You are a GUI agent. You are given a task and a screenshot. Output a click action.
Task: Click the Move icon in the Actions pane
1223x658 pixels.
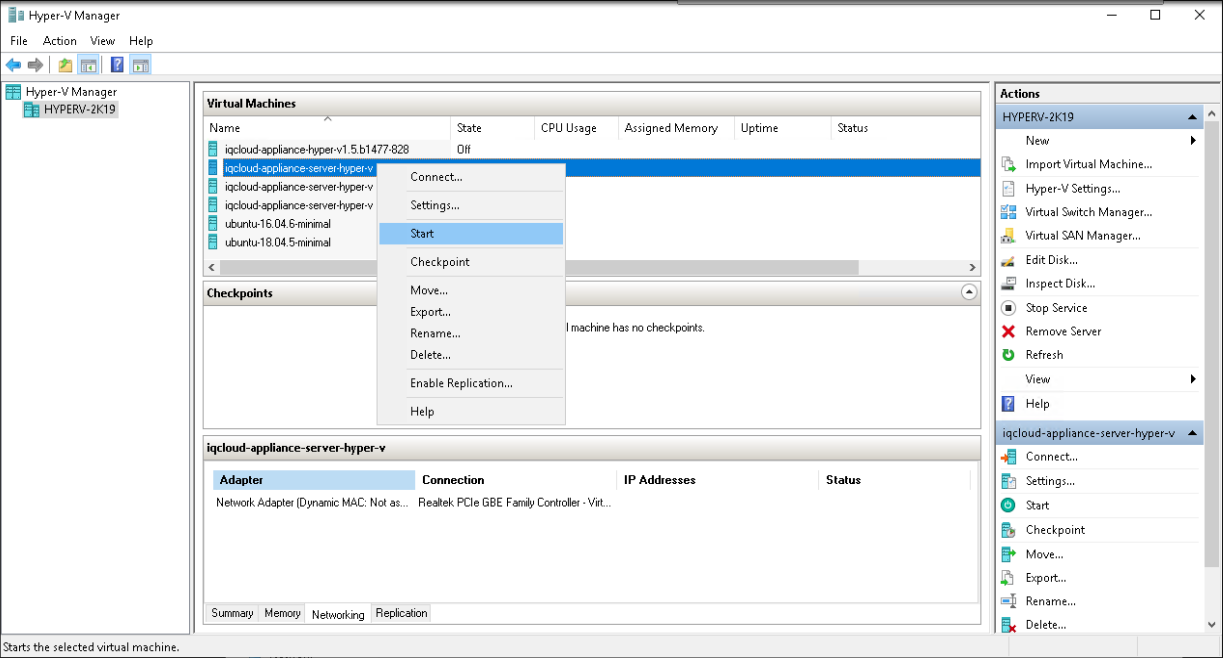(1008, 554)
